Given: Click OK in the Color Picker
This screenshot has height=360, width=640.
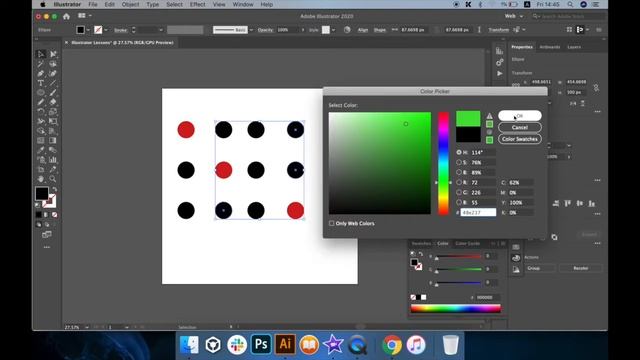Looking at the screenshot, I should (x=520, y=116).
